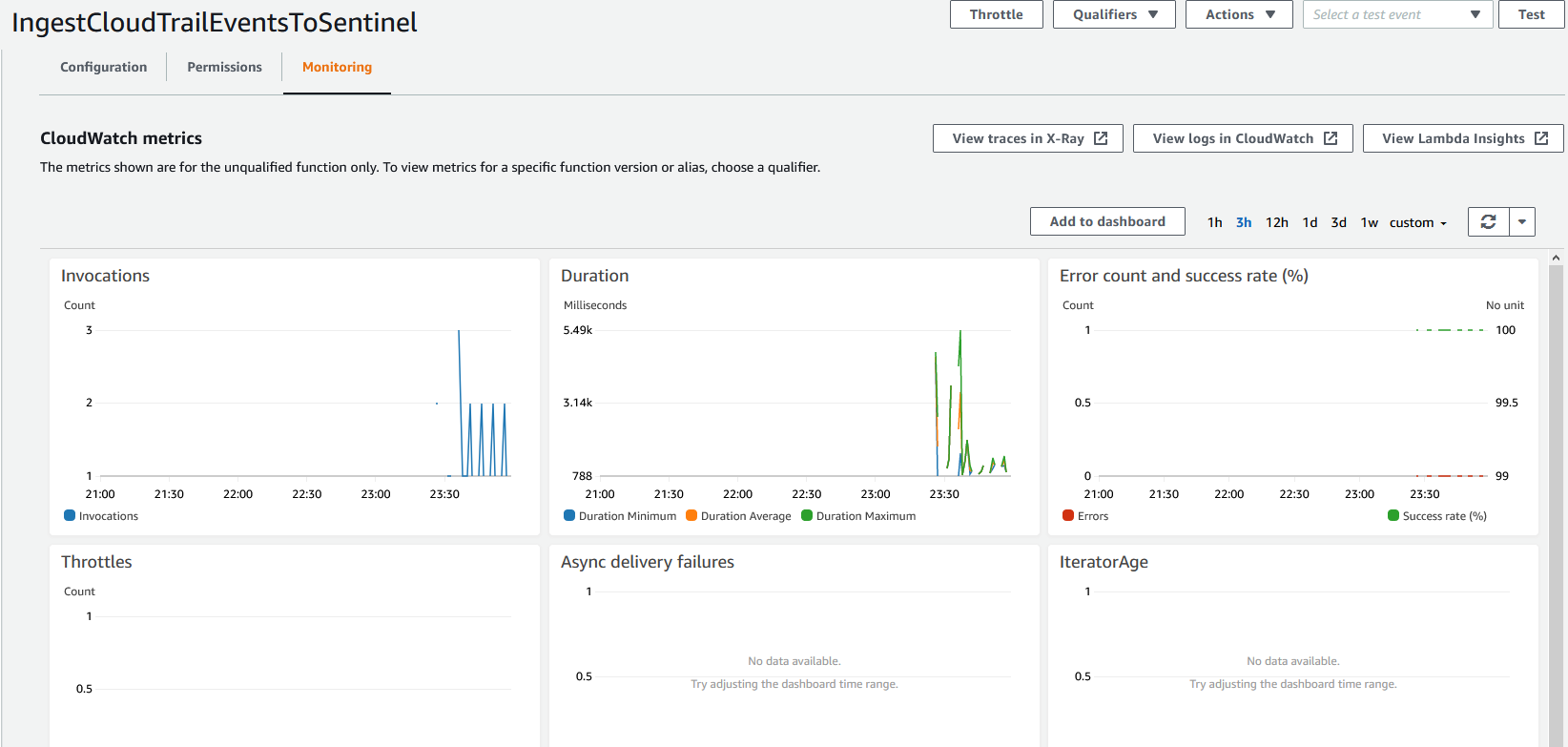
Task: Select the Monitoring tab
Action: coord(337,67)
